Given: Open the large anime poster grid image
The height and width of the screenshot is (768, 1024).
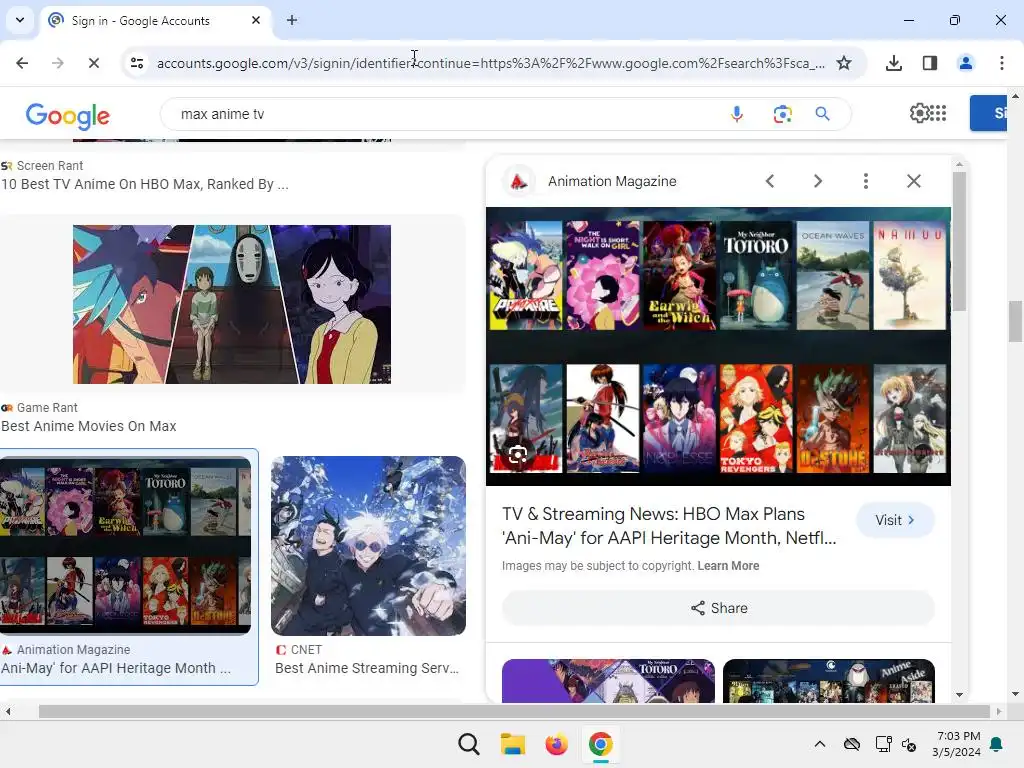Looking at the screenshot, I should pyautogui.click(x=718, y=346).
